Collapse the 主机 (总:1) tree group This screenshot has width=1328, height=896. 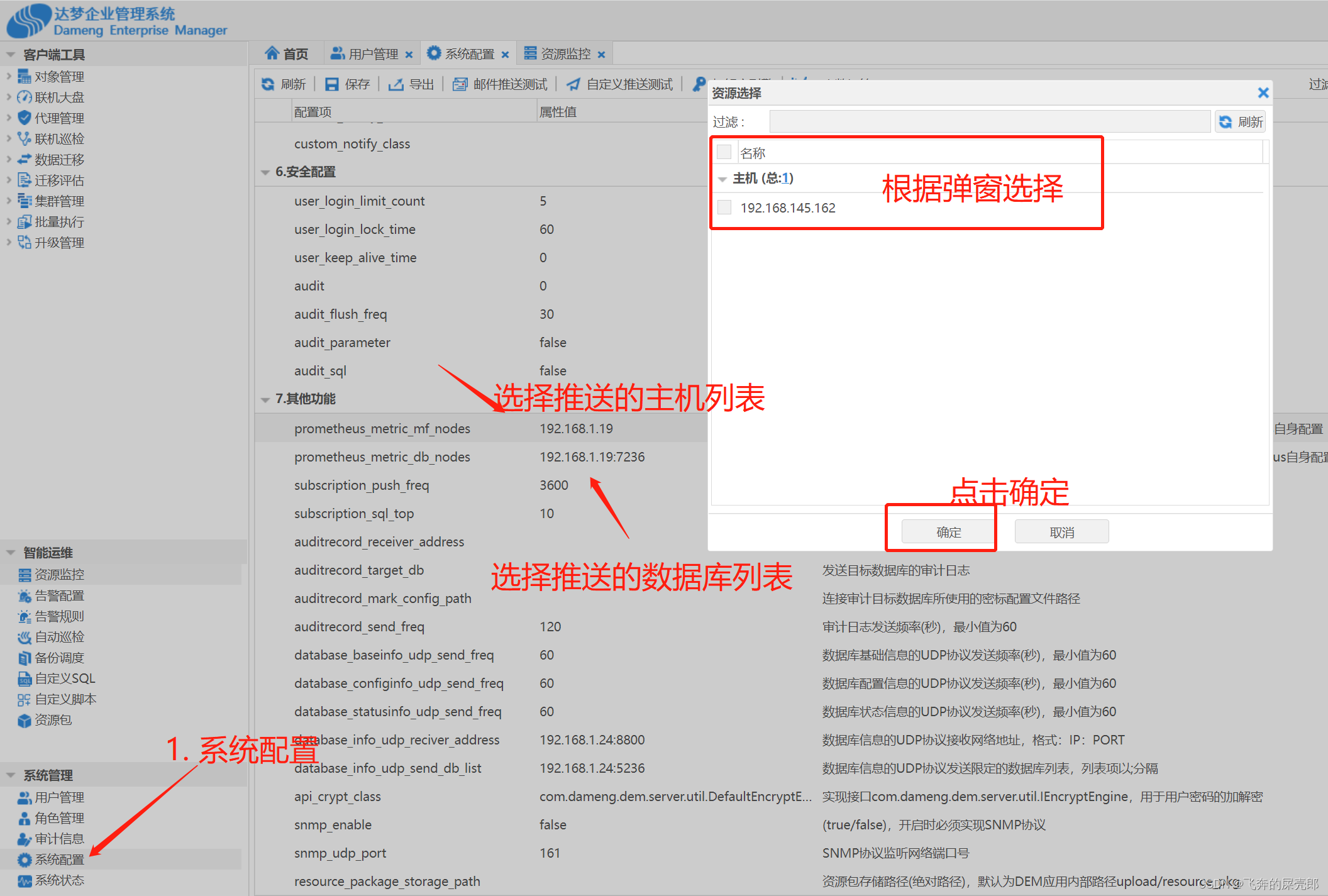tap(722, 179)
